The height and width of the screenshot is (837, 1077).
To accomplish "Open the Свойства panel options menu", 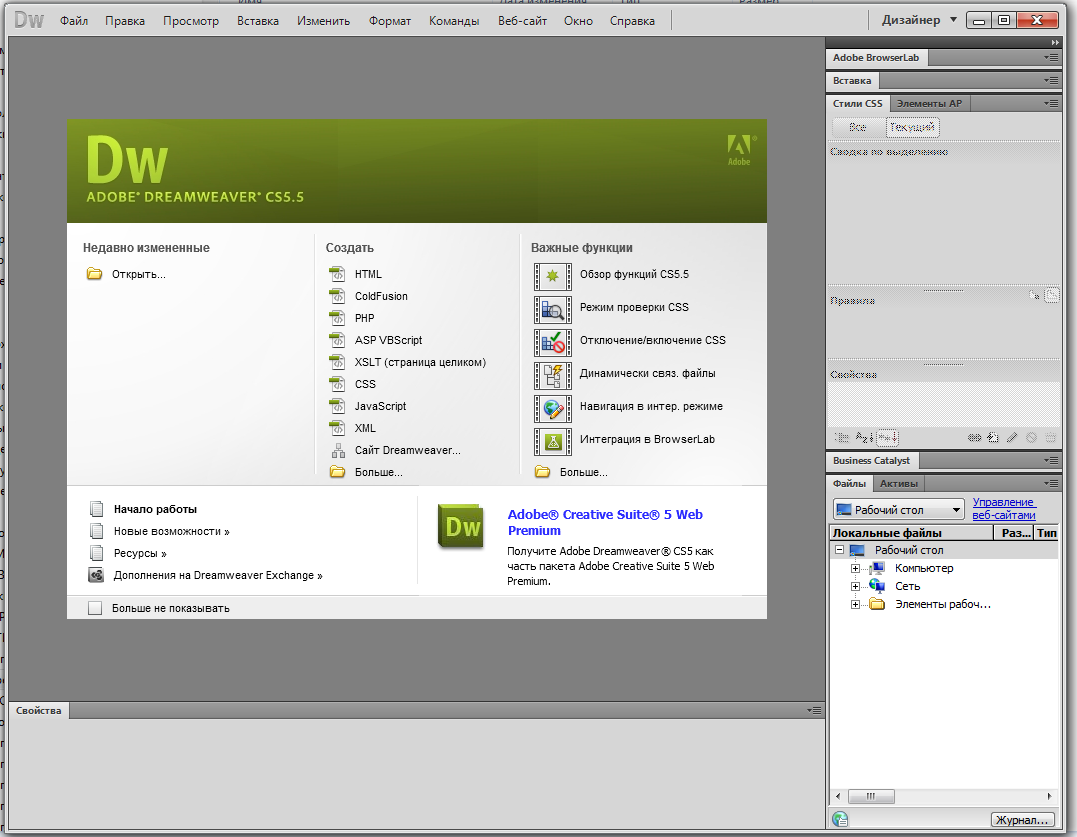I will point(814,711).
